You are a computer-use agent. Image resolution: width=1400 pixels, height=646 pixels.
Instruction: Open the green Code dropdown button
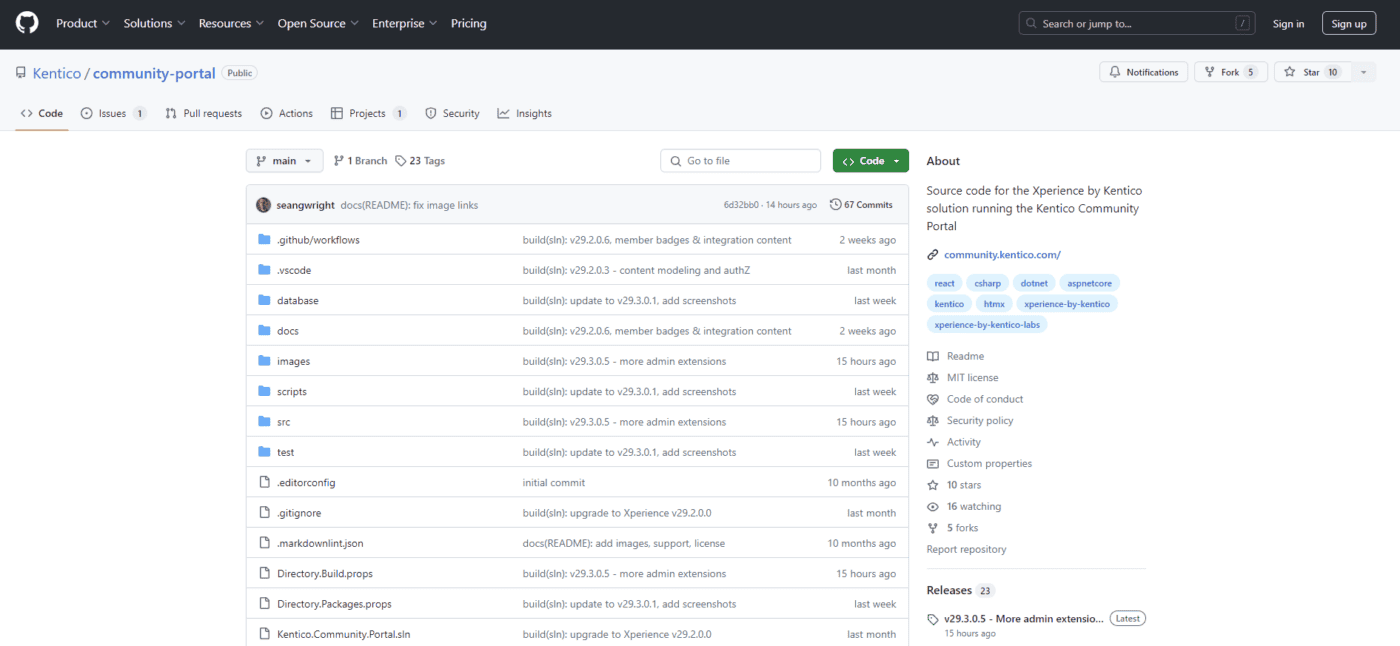point(870,160)
